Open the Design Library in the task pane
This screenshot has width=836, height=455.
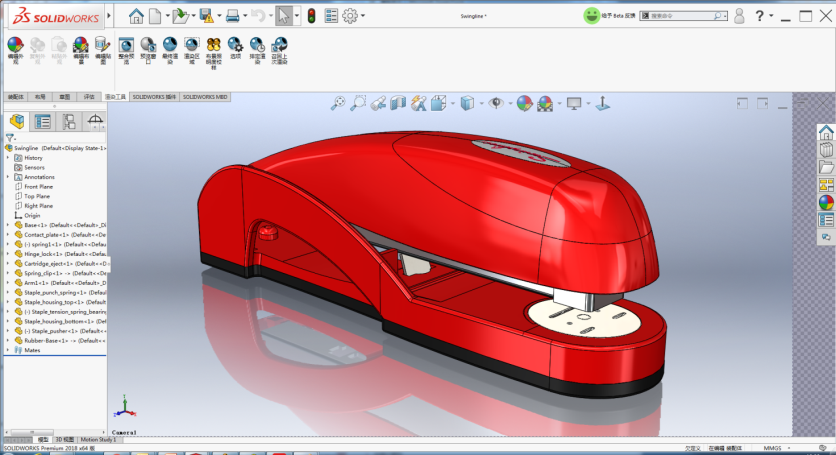(x=826, y=150)
